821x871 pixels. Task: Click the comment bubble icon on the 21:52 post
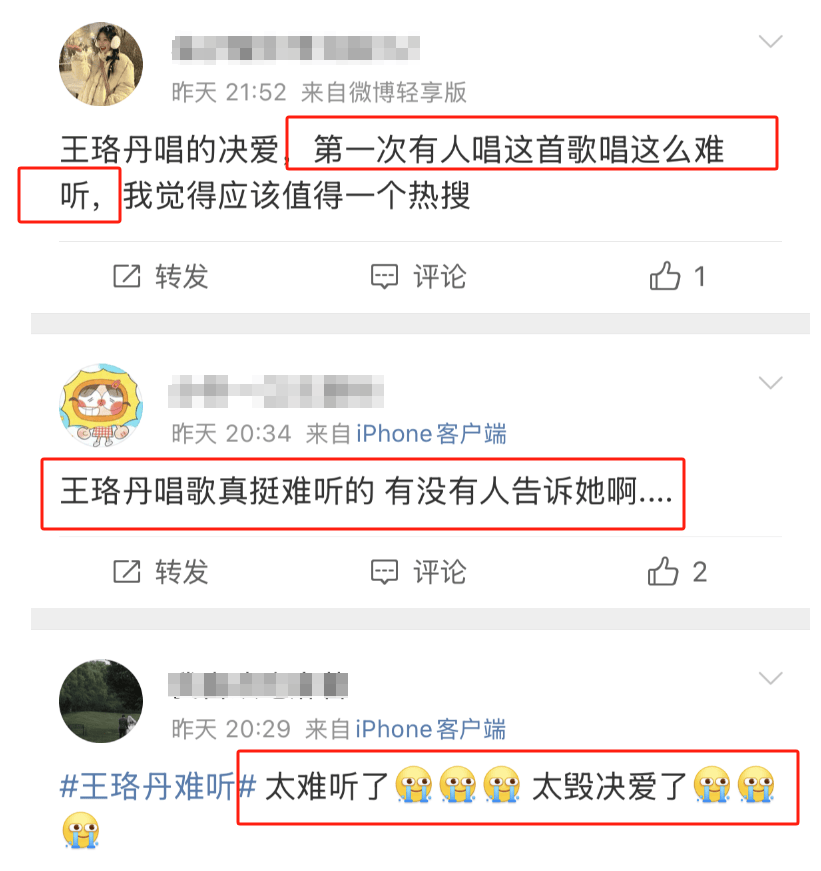pyautogui.click(x=384, y=276)
